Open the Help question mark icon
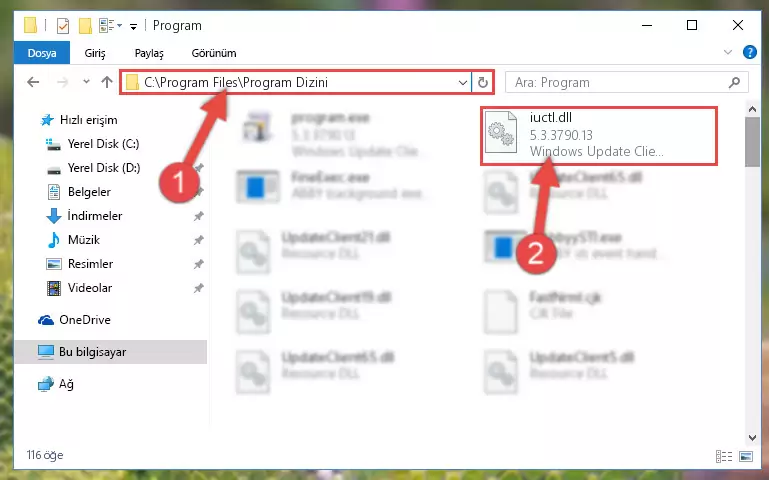Screen dimensions: 769x480 coord(749,52)
